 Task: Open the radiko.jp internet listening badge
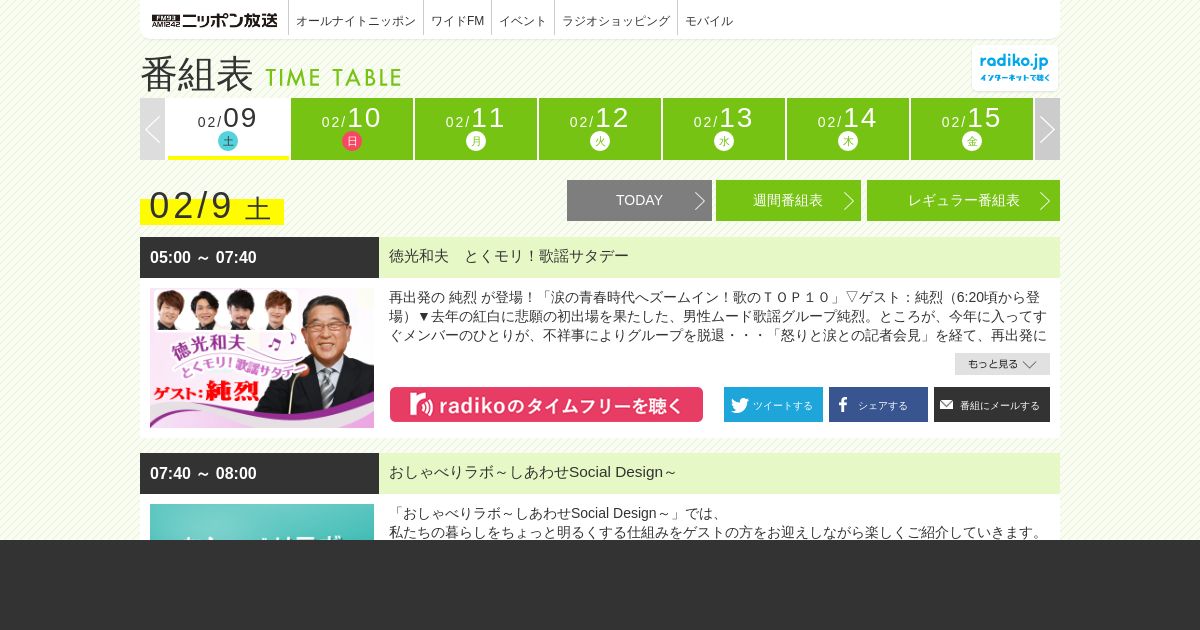click(x=1015, y=68)
